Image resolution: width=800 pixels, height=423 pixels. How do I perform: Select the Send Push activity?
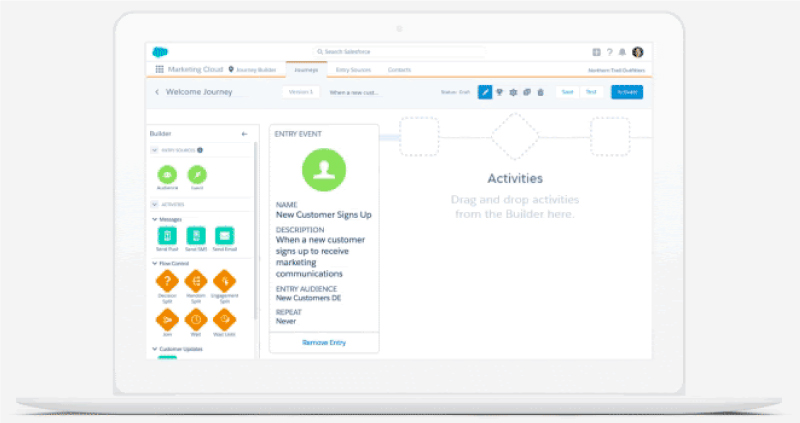tap(167, 236)
